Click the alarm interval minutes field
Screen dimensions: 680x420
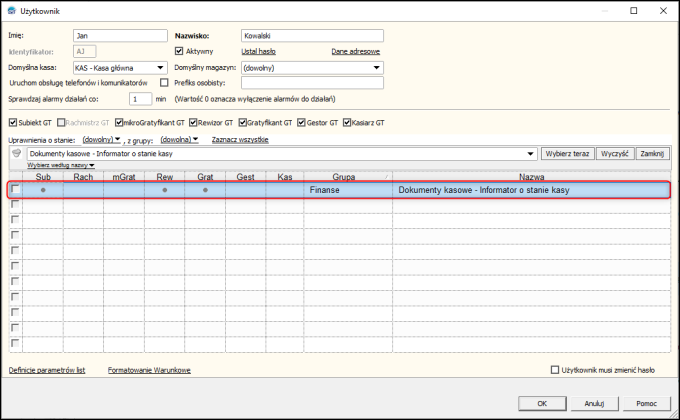click(141, 99)
